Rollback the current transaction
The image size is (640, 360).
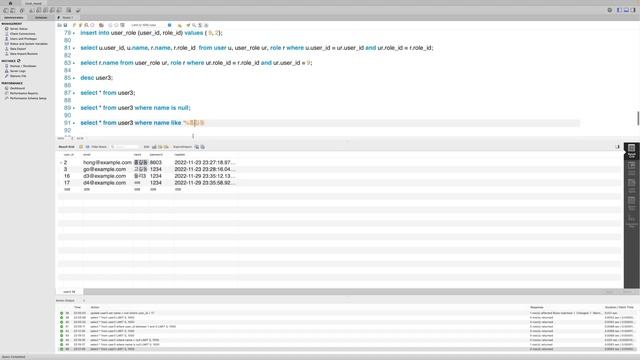[116, 25]
